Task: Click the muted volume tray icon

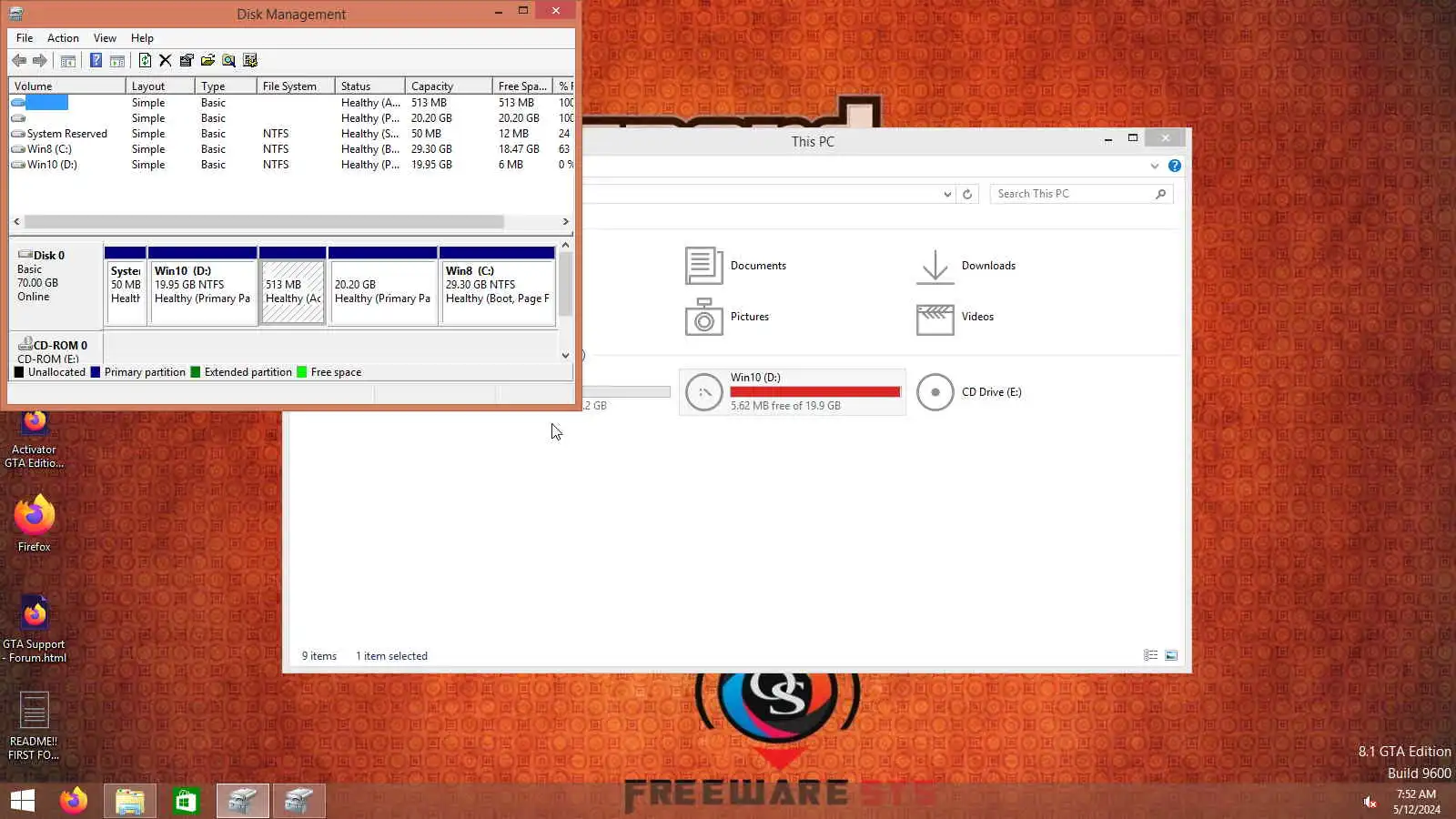Action: [x=1370, y=802]
